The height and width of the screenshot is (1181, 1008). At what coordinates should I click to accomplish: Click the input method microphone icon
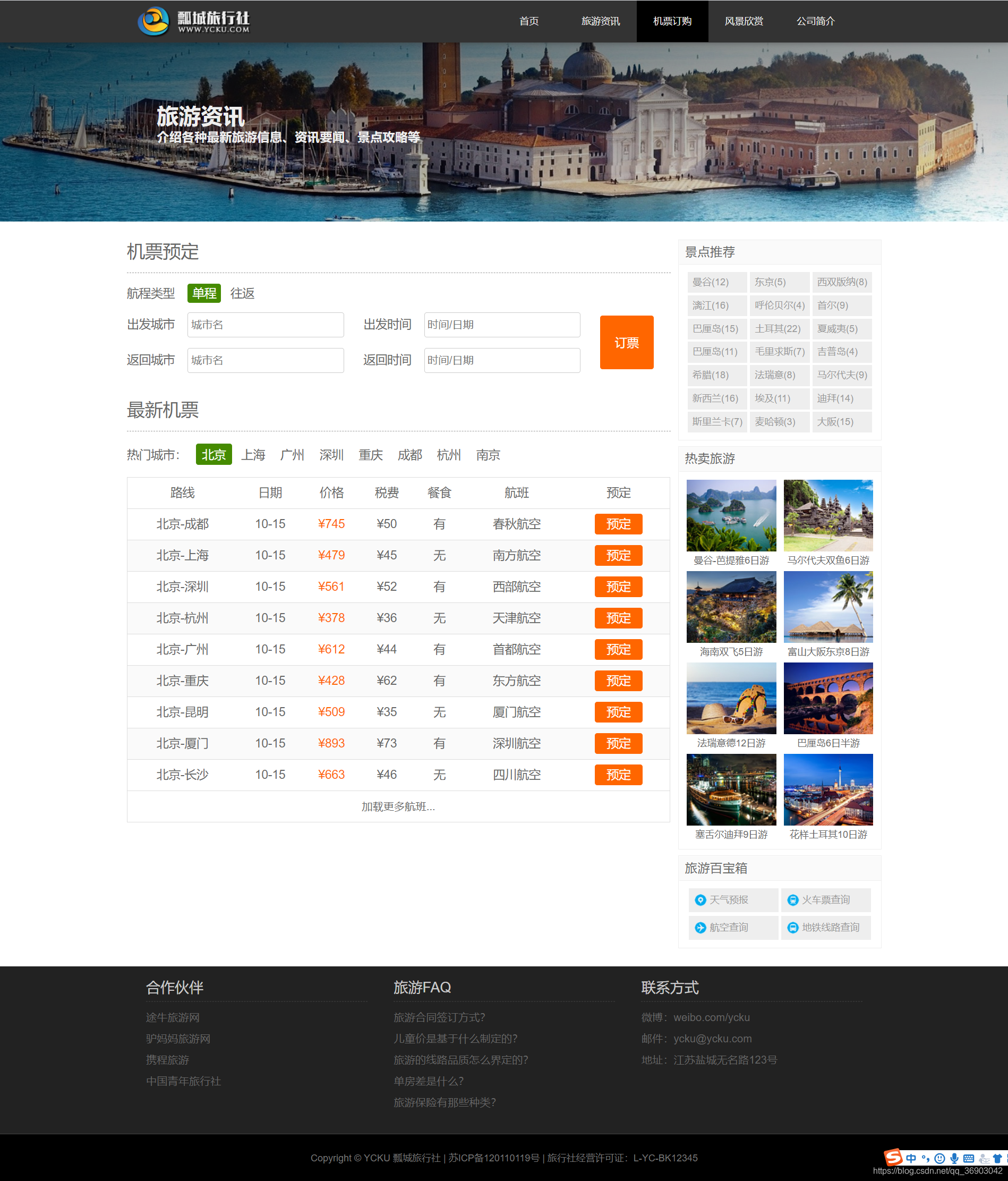[954, 1158]
